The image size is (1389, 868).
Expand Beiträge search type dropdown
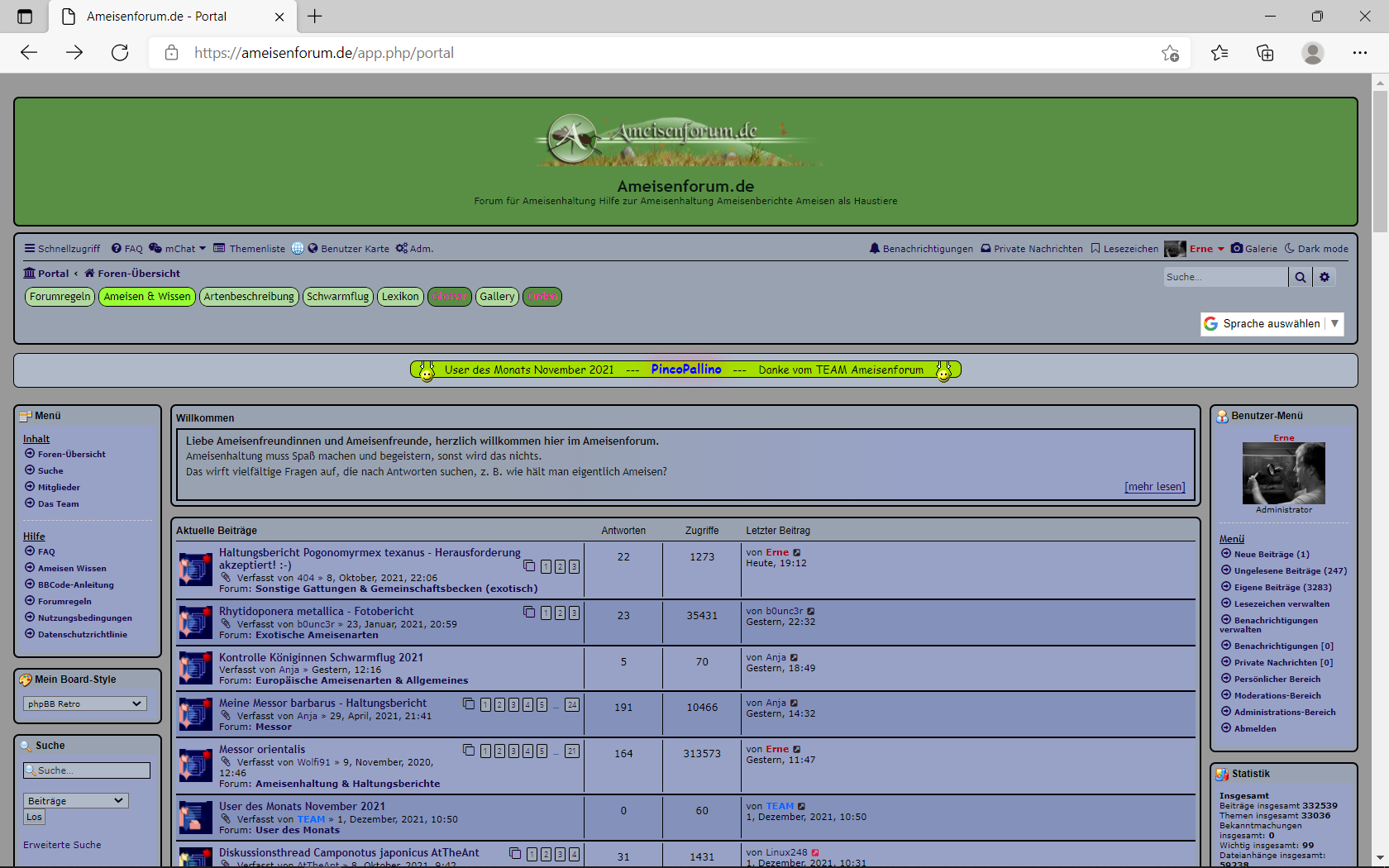click(x=75, y=800)
